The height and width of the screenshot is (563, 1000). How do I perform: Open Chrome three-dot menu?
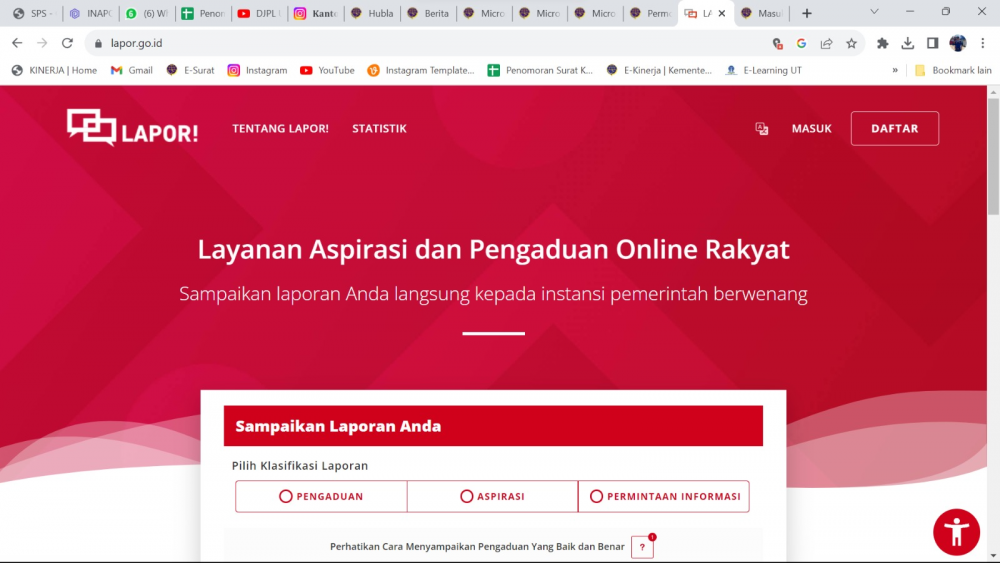pos(983,43)
